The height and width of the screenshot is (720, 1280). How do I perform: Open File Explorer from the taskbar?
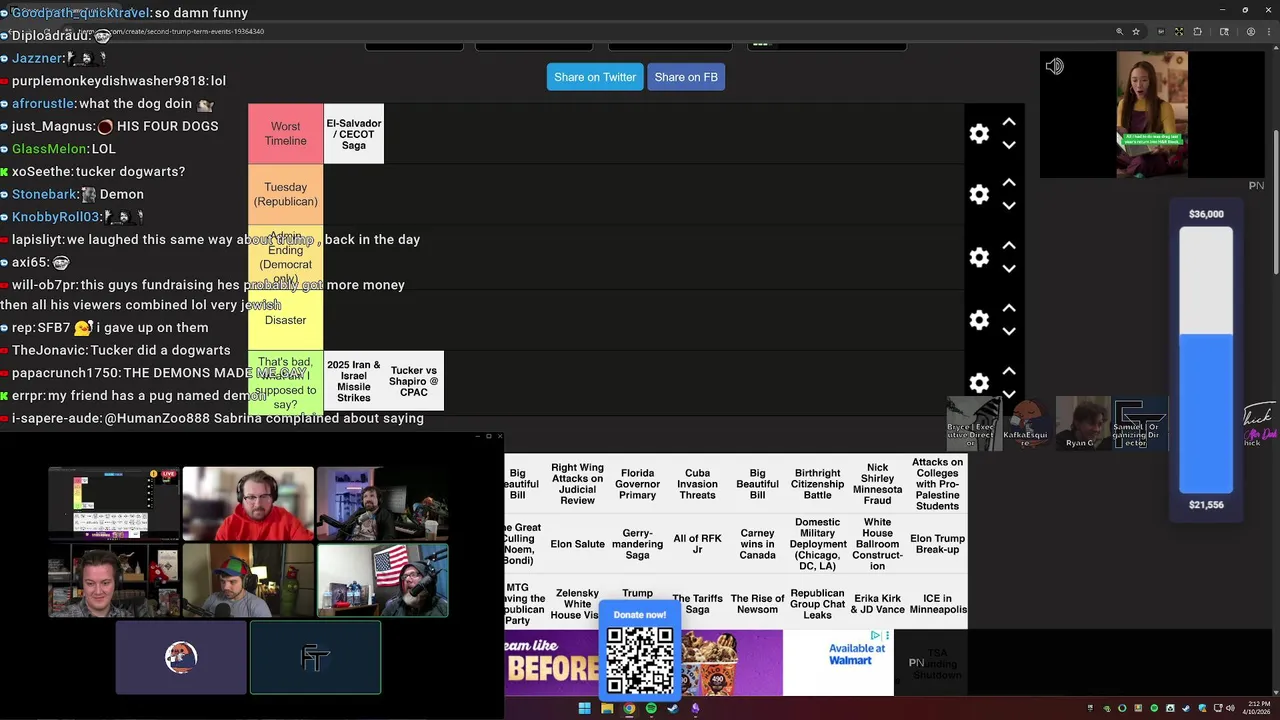tap(607, 709)
